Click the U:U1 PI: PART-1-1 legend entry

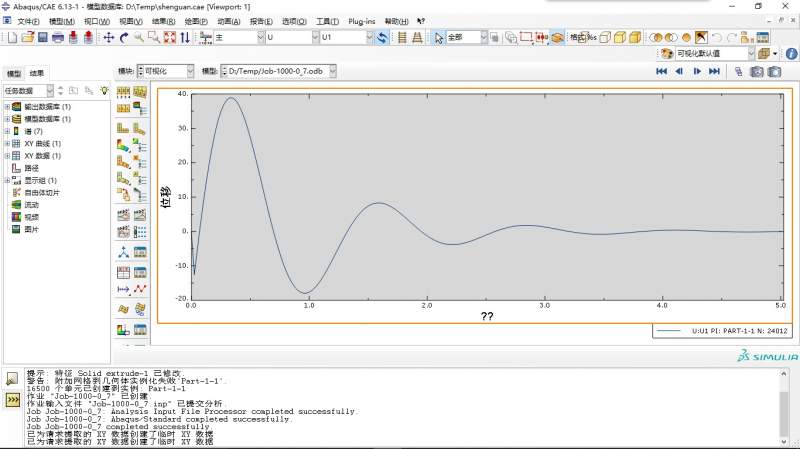tap(722, 331)
